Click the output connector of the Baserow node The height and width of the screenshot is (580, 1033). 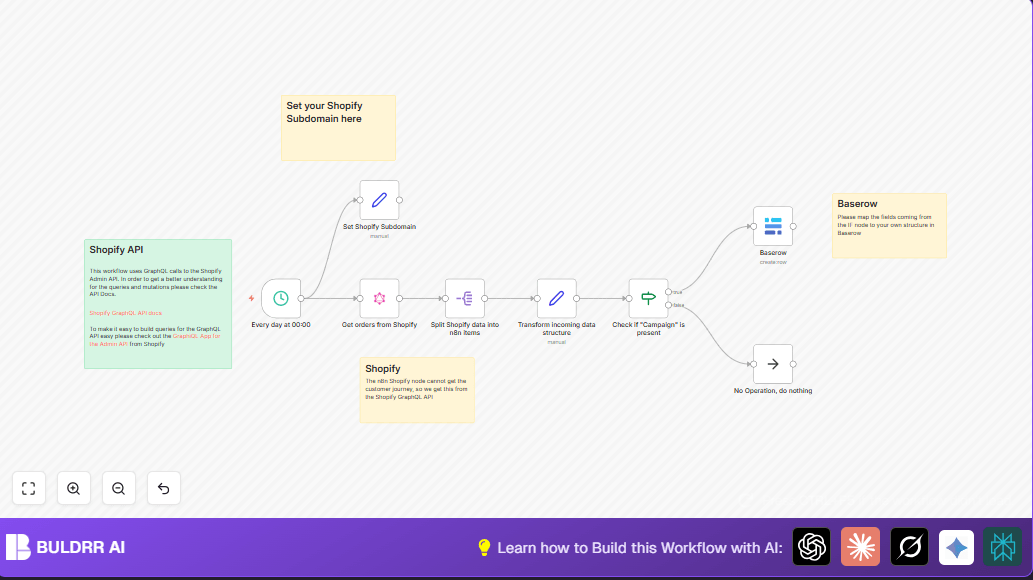point(793,226)
